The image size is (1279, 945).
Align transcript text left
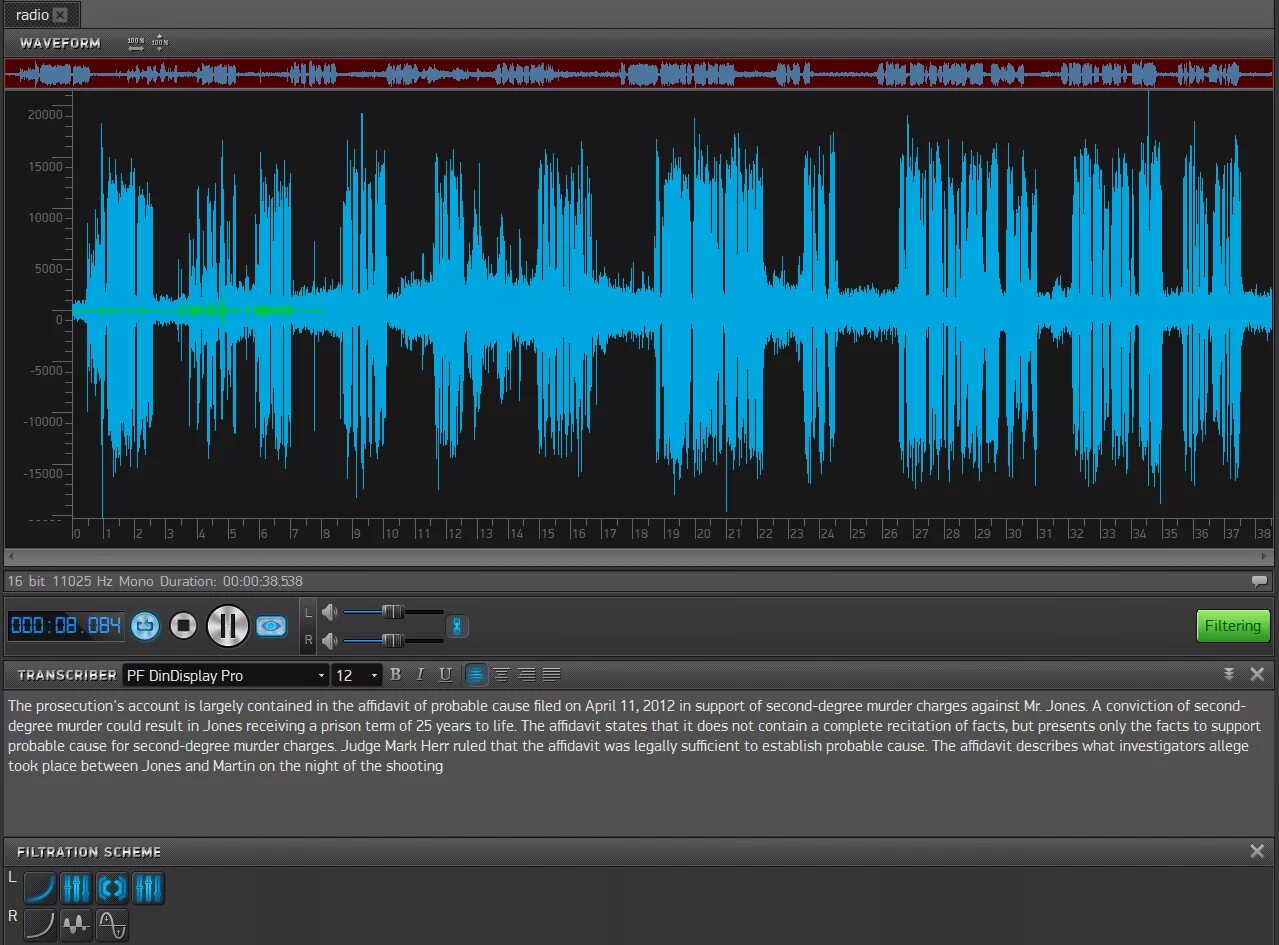point(476,675)
